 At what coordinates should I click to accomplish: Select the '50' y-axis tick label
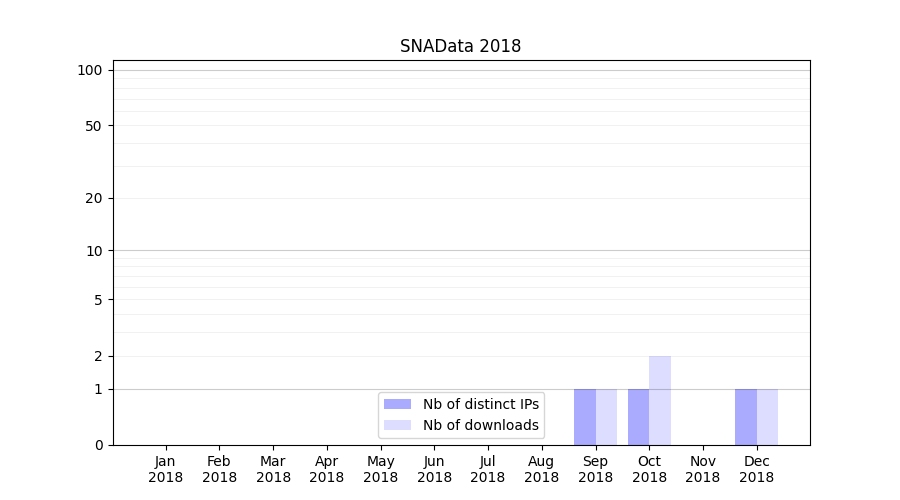click(94, 126)
